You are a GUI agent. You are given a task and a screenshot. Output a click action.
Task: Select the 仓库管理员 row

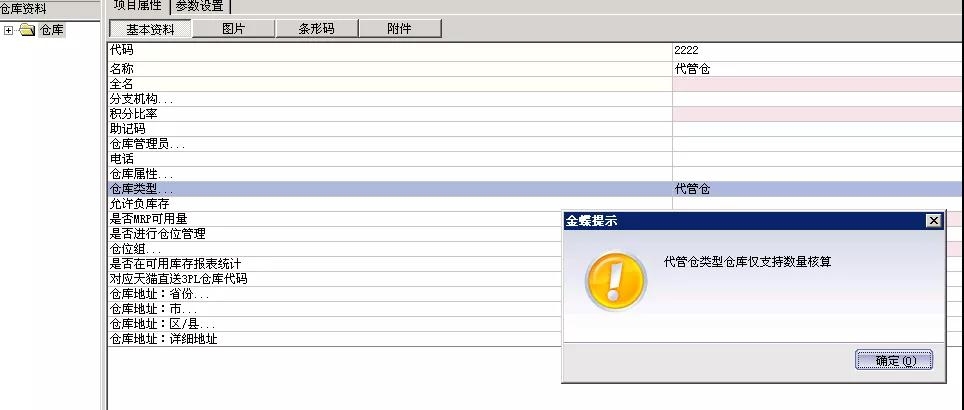coord(390,144)
